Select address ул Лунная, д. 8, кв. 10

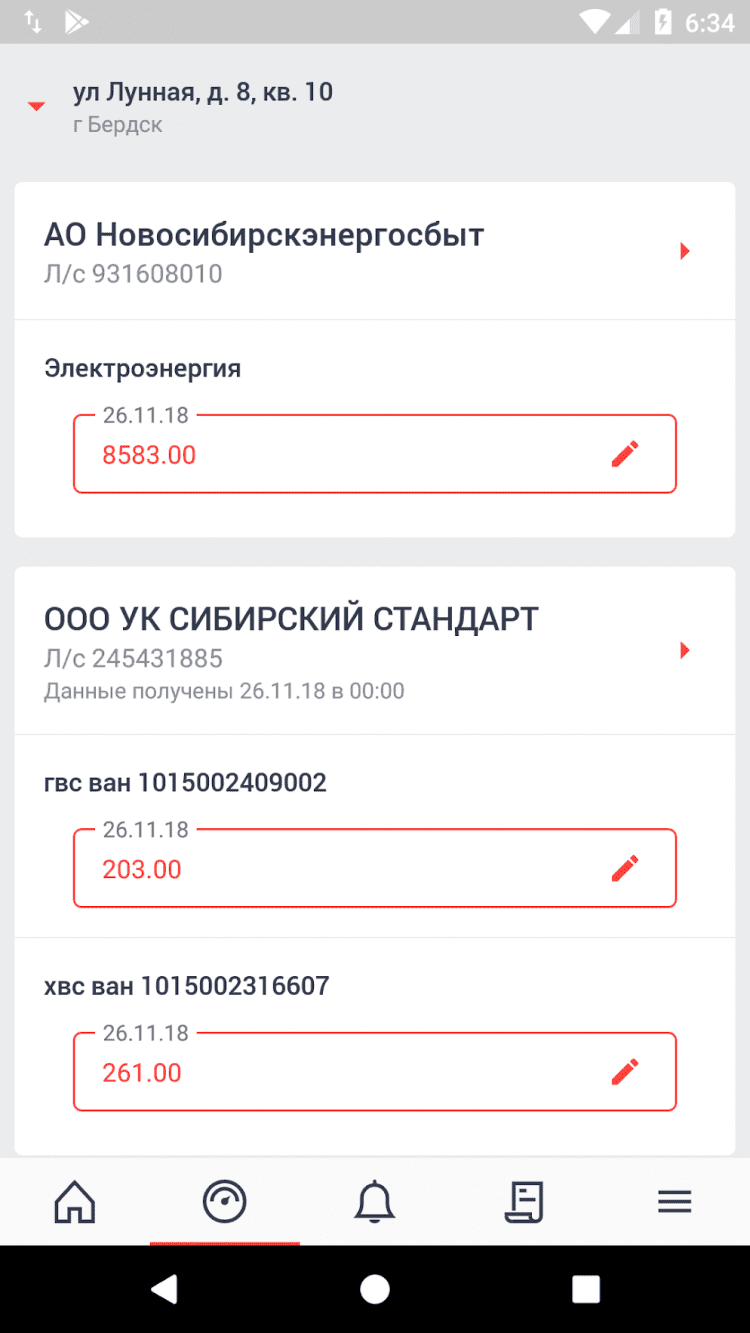(203, 93)
